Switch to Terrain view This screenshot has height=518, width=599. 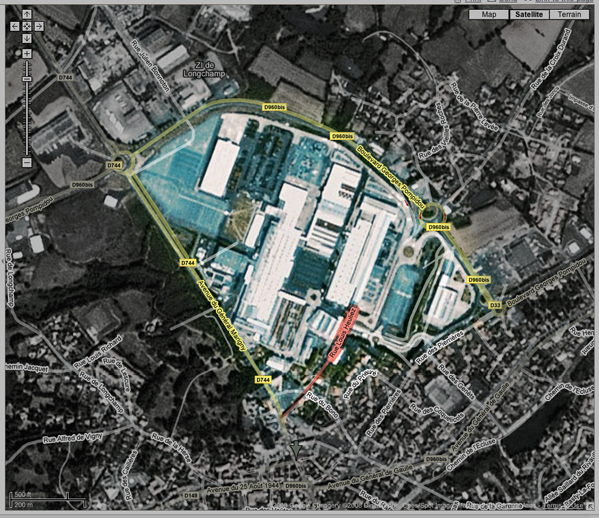(x=569, y=15)
